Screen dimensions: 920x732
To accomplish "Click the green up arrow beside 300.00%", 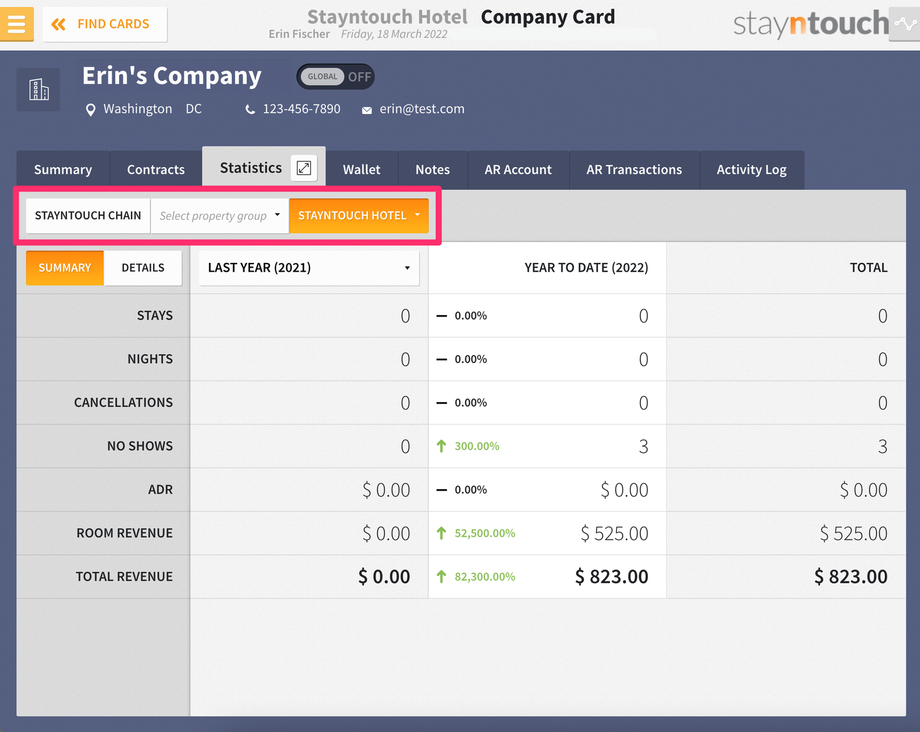I will (x=441, y=446).
